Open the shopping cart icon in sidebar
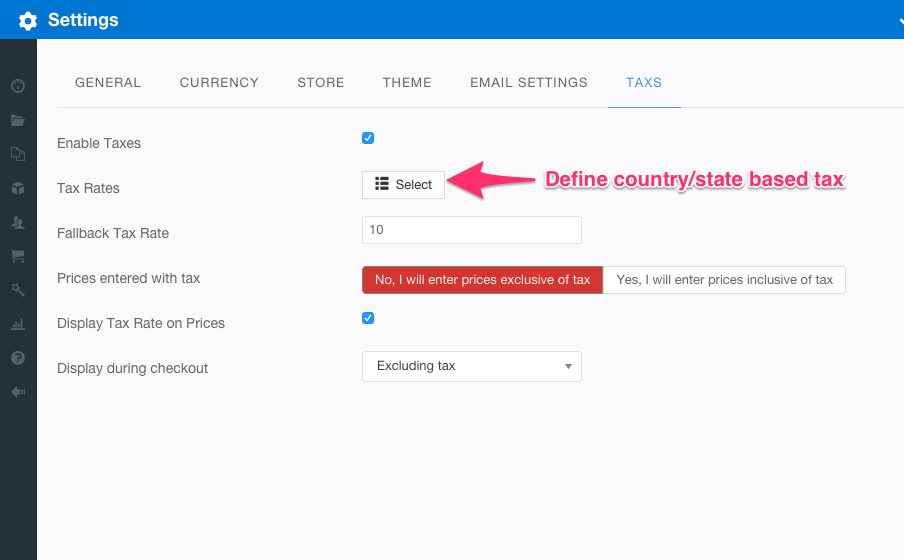This screenshot has height=560, width=904. pos(18,256)
